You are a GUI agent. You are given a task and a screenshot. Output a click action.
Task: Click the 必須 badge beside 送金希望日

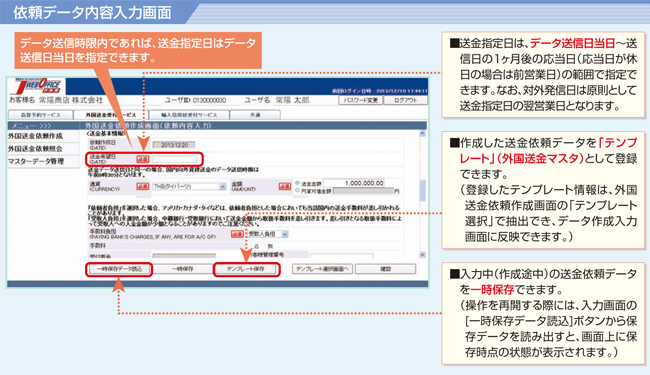[143, 159]
